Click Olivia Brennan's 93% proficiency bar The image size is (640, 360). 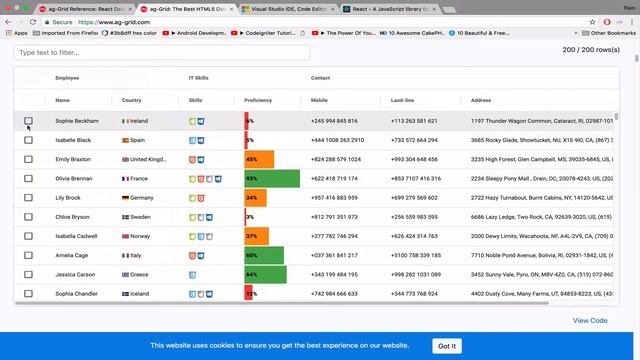pos(272,179)
